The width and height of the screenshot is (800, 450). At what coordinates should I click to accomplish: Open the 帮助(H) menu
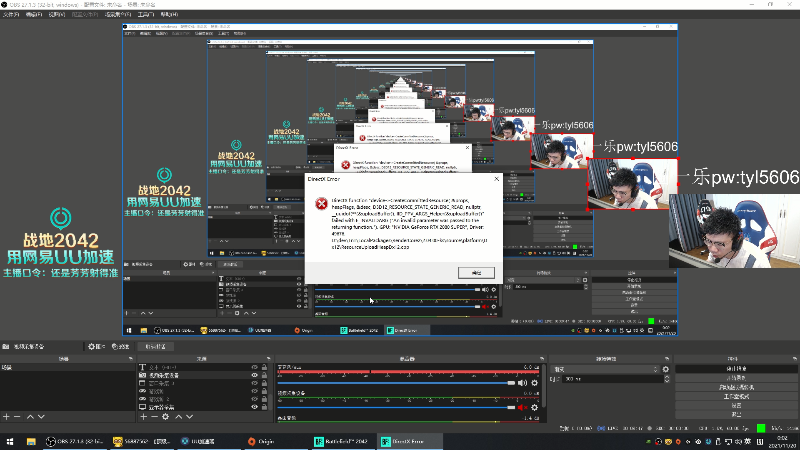click(x=169, y=14)
